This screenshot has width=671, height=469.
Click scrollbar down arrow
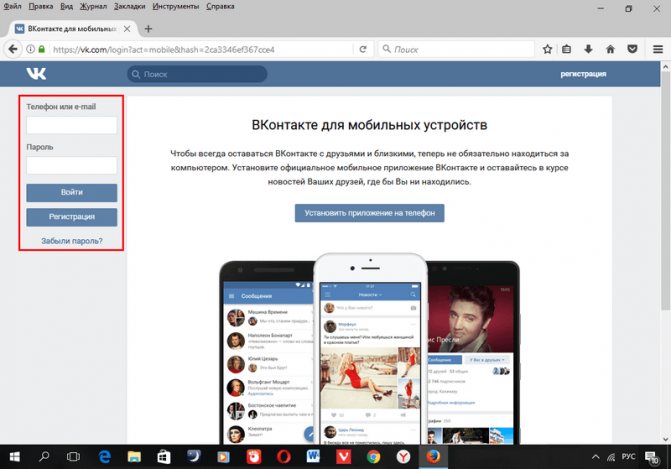coord(665,439)
